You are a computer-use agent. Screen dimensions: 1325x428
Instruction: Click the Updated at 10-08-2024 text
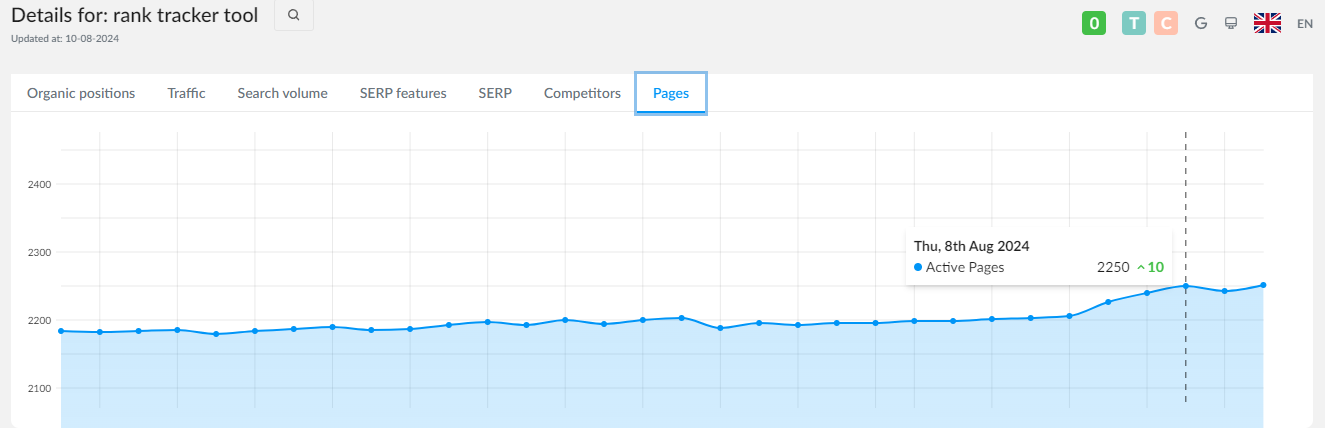click(x=64, y=38)
